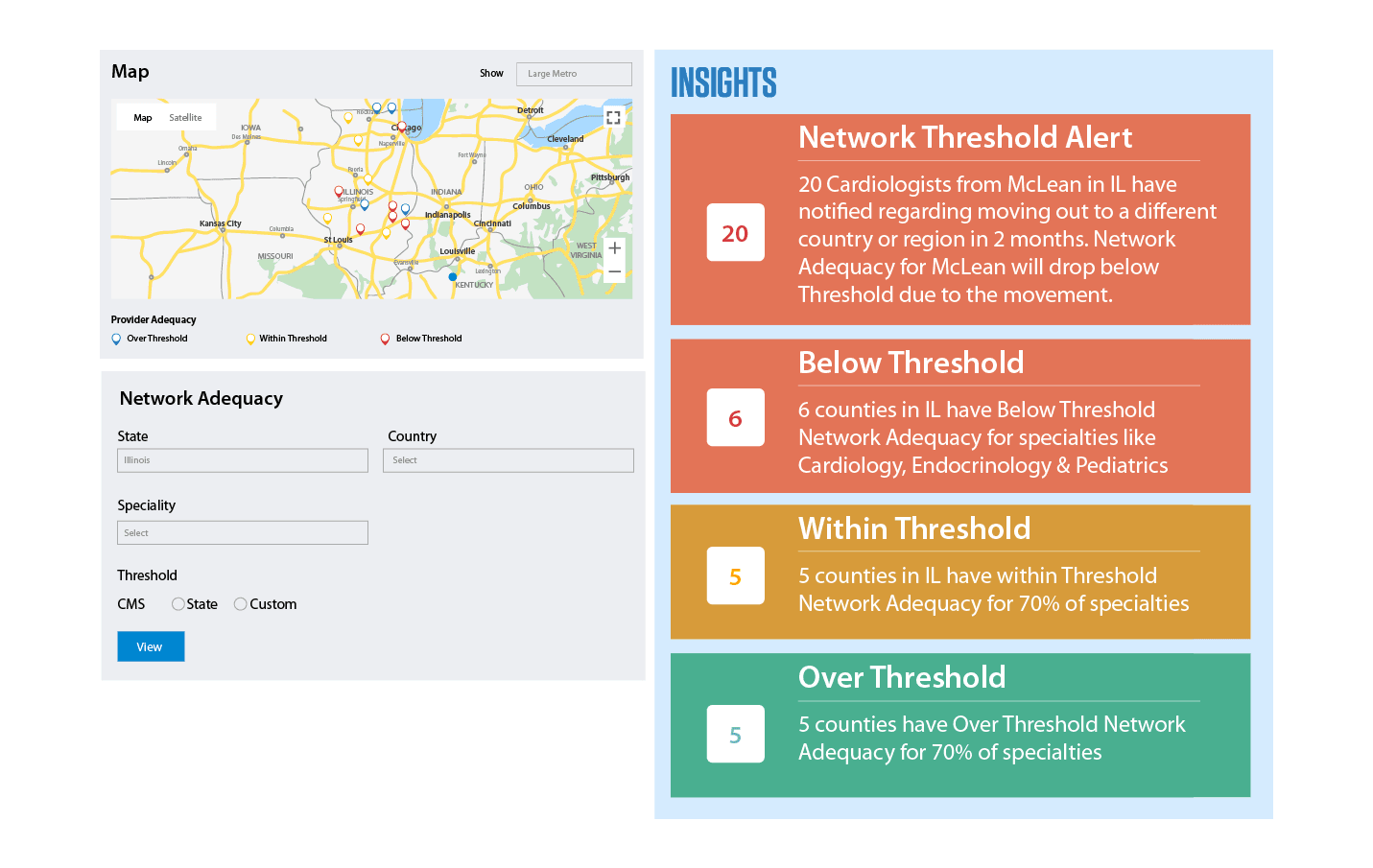Click the INDIANA state label
1373x868 pixels.
446,192
